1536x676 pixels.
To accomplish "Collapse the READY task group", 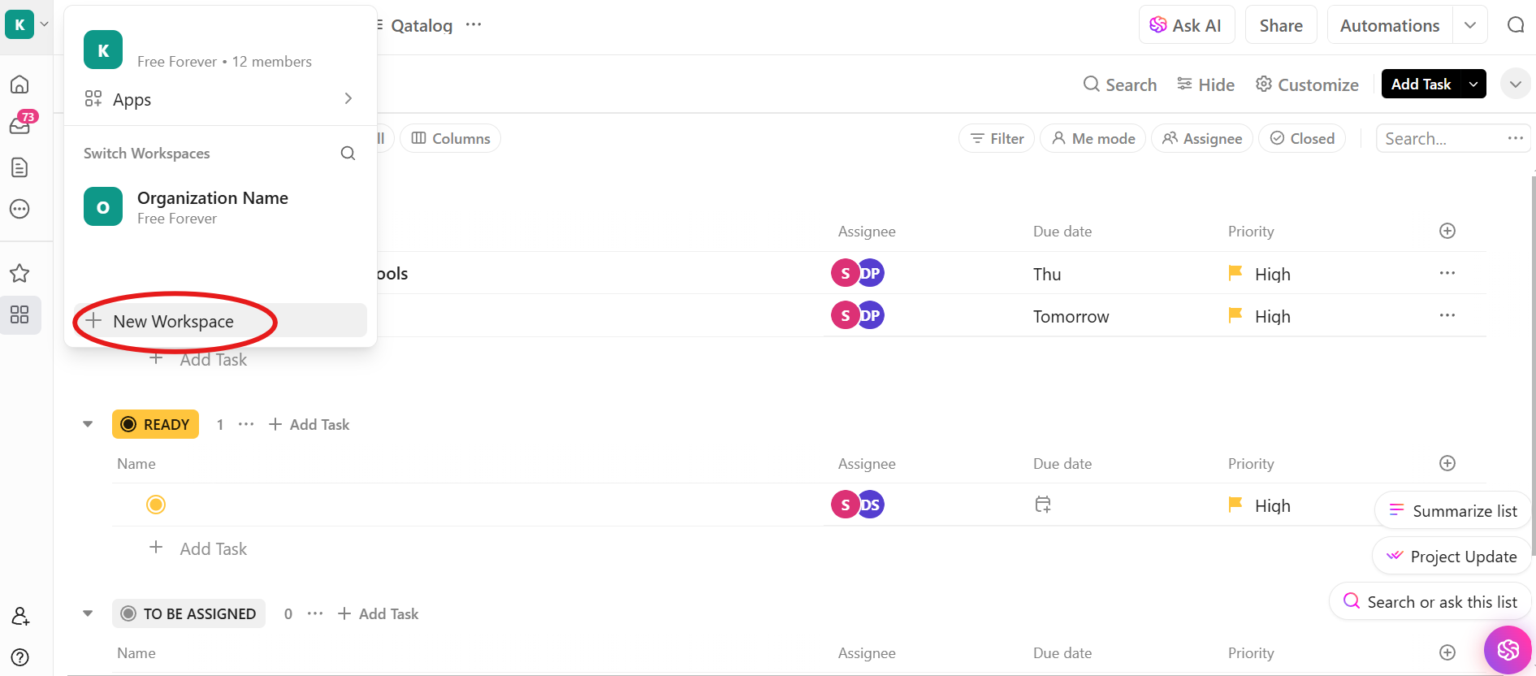I will tap(87, 423).
